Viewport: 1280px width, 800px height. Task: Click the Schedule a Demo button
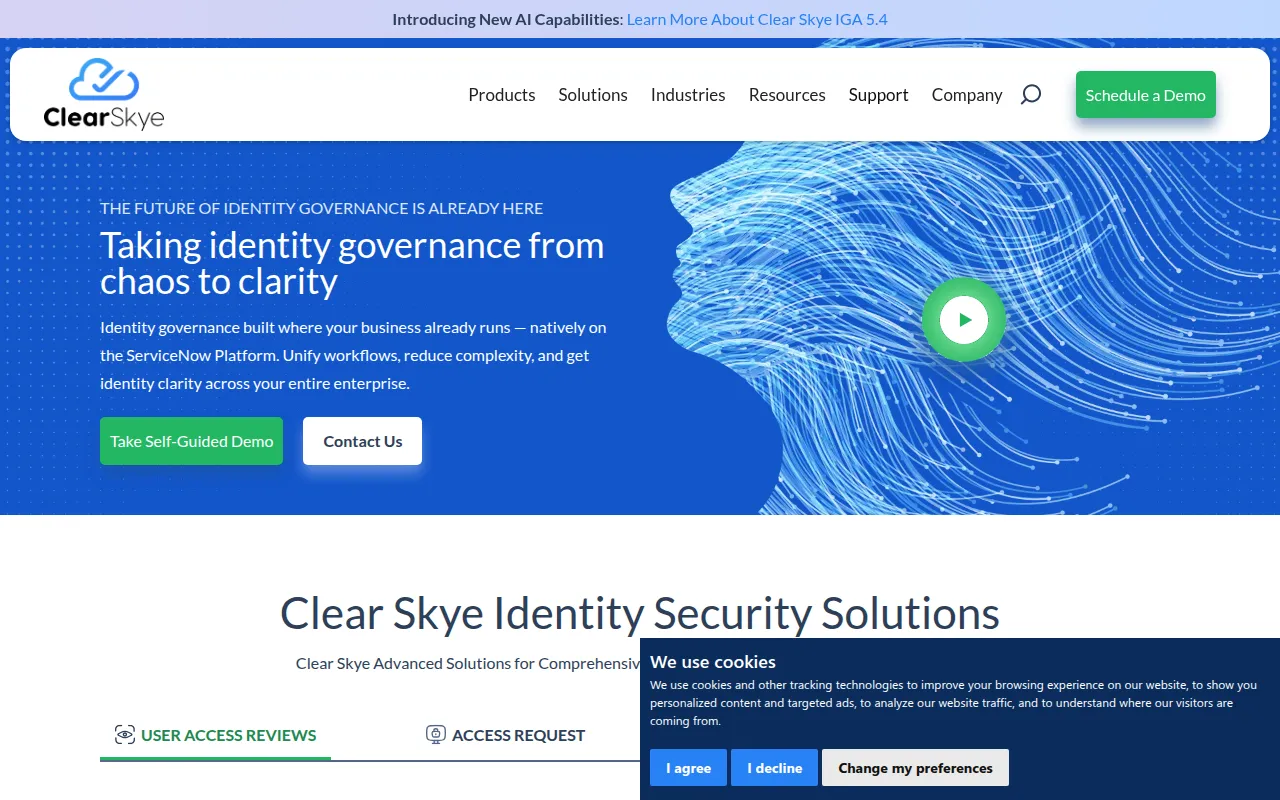[1146, 95]
